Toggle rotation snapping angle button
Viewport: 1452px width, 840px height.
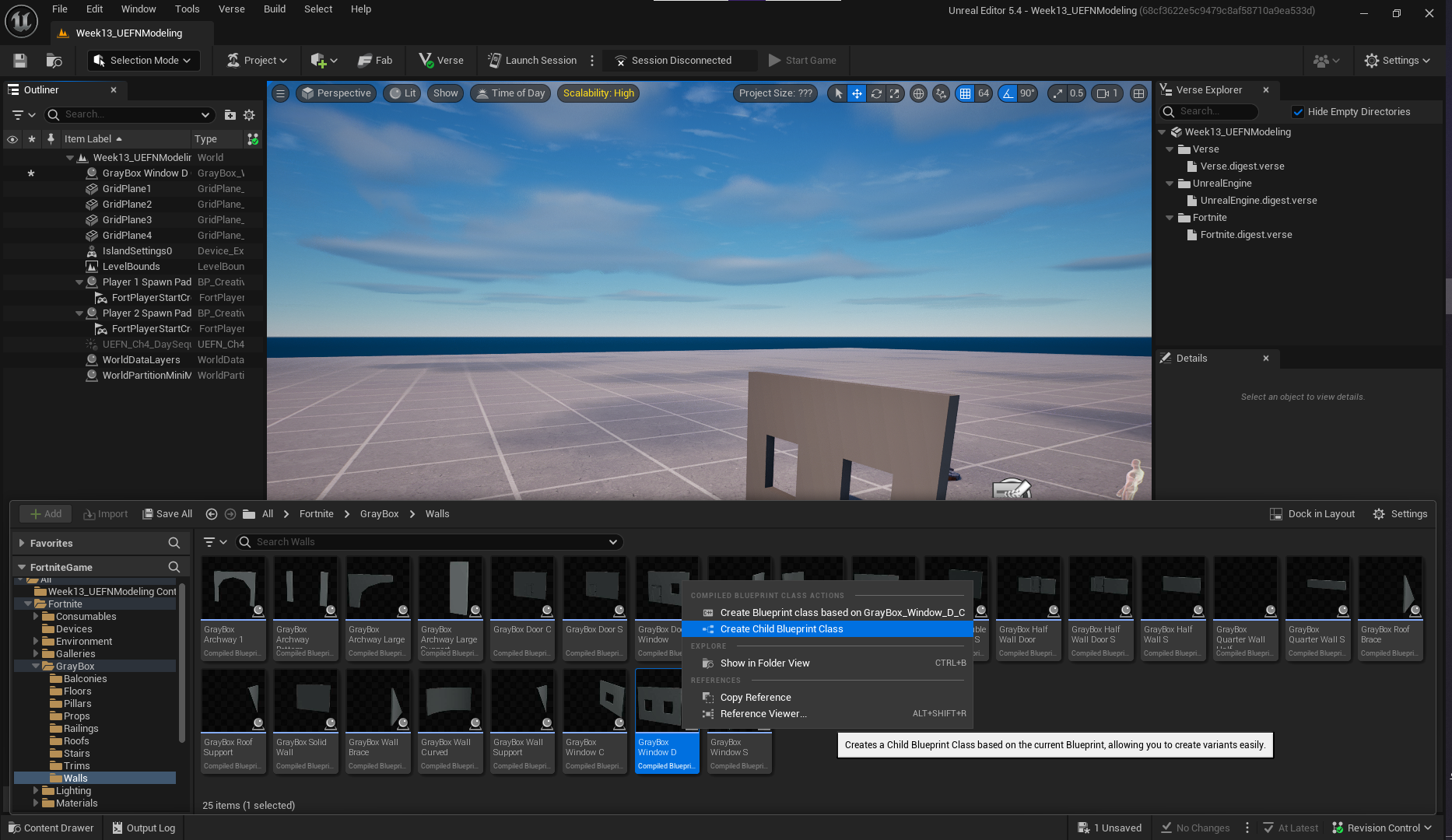1008,93
